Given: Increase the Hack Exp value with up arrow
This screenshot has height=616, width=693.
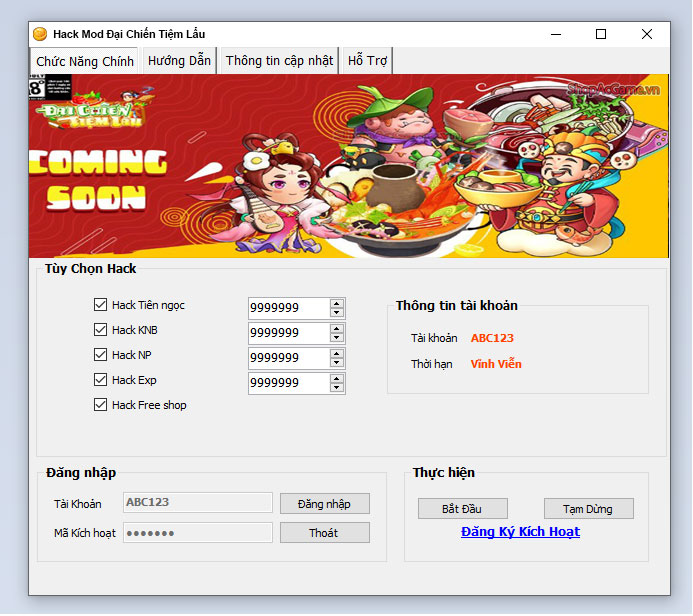Looking at the screenshot, I should tap(337, 379).
